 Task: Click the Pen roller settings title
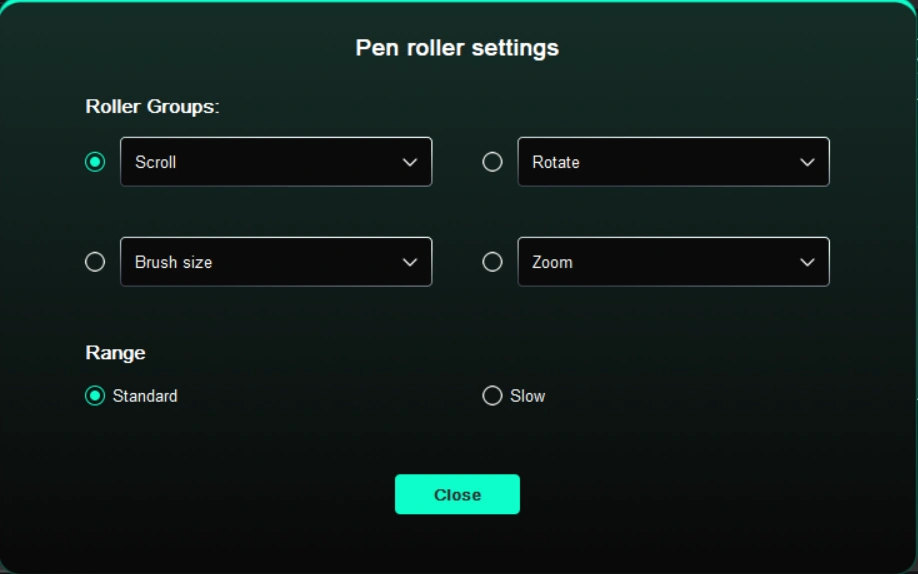[x=457, y=48]
